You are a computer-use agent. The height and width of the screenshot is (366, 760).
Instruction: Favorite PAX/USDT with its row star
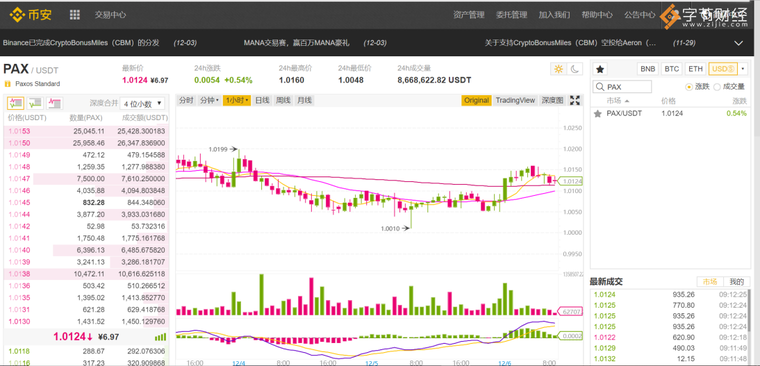[599, 113]
